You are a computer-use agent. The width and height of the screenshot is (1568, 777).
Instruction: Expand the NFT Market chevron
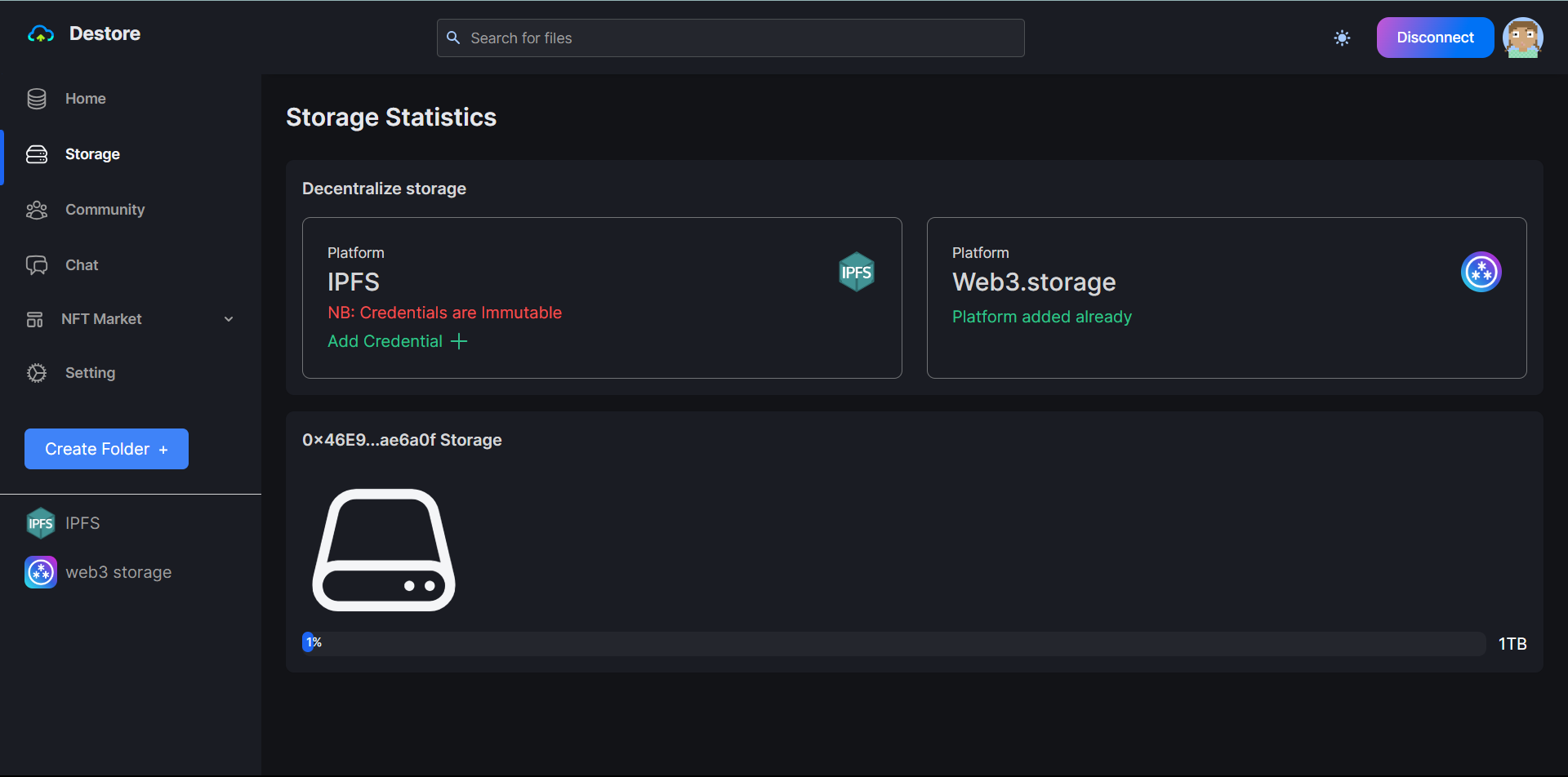tap(229, 319)
